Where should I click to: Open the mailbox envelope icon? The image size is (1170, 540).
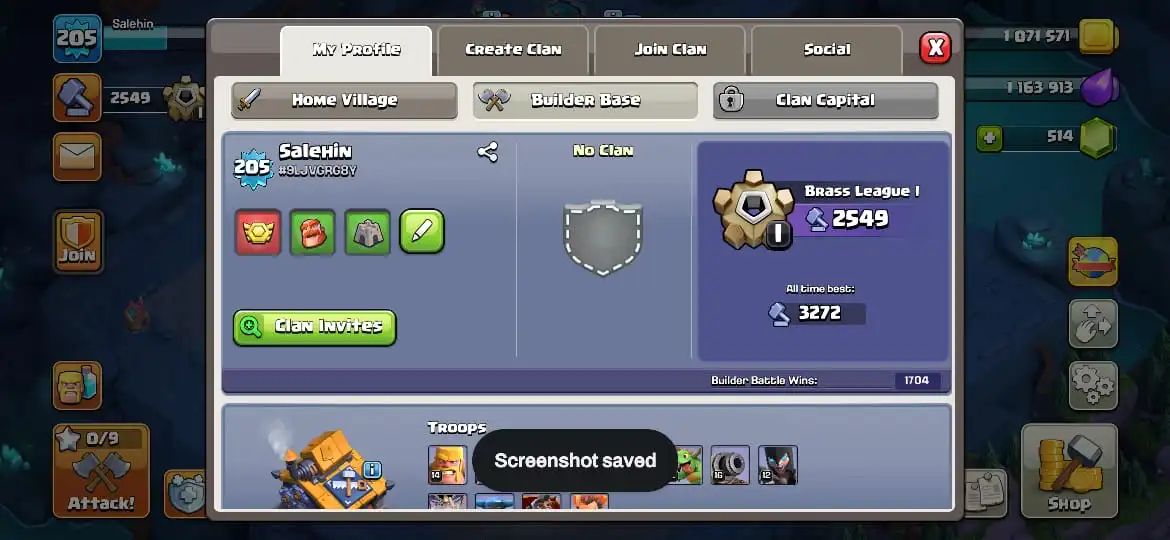77,157
